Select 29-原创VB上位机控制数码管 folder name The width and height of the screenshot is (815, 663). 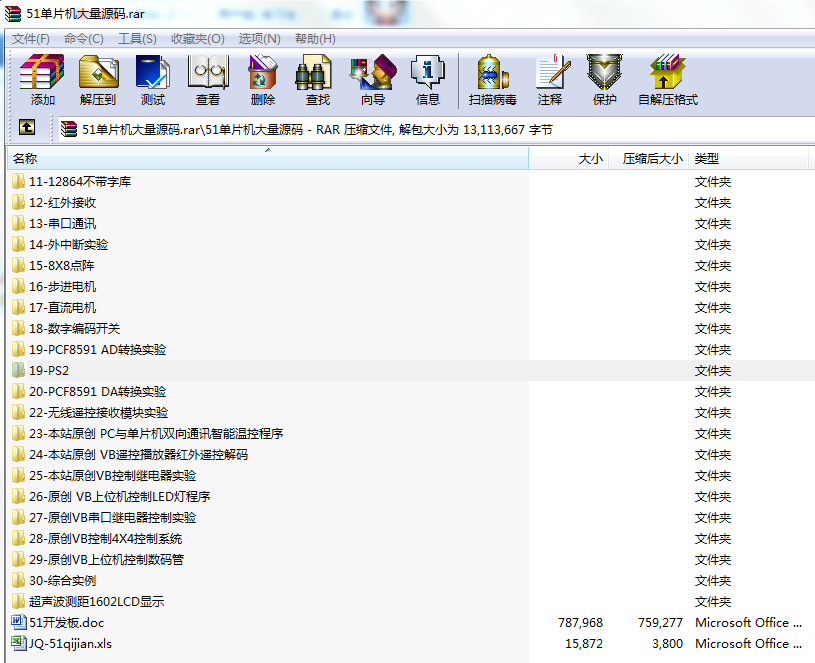coord(107,559)
